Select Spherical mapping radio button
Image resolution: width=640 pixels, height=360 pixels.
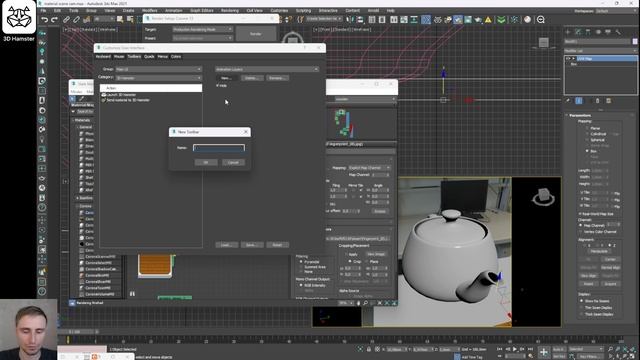tap(587, 140)
